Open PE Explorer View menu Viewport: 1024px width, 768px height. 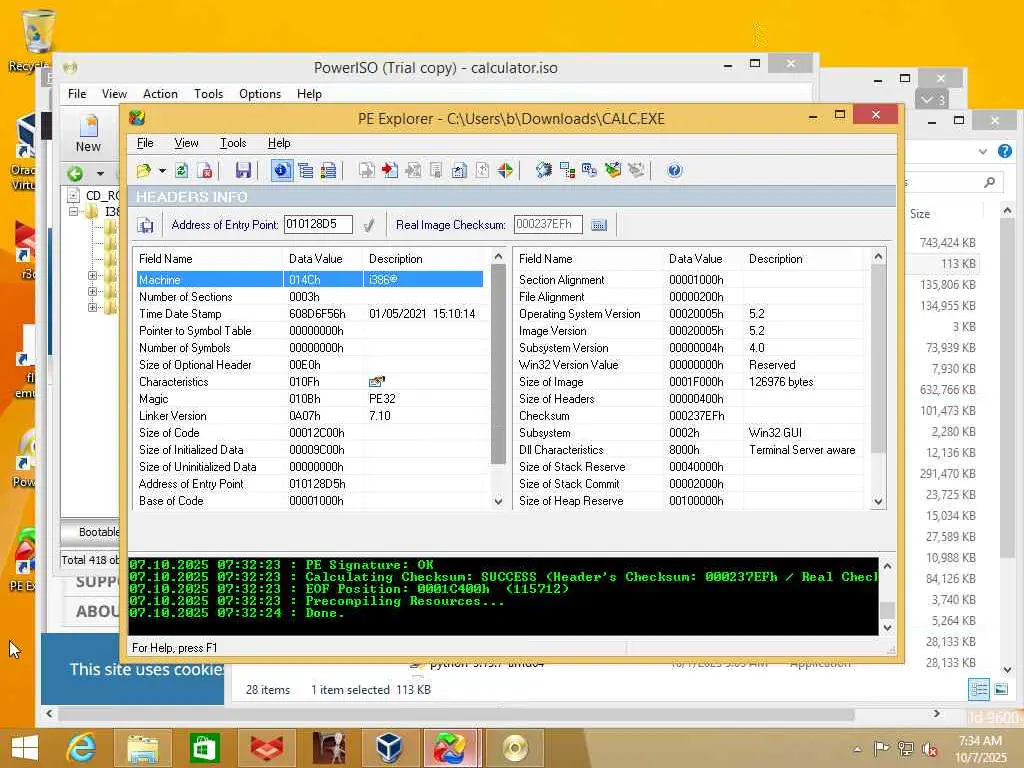tap(186, 143)
